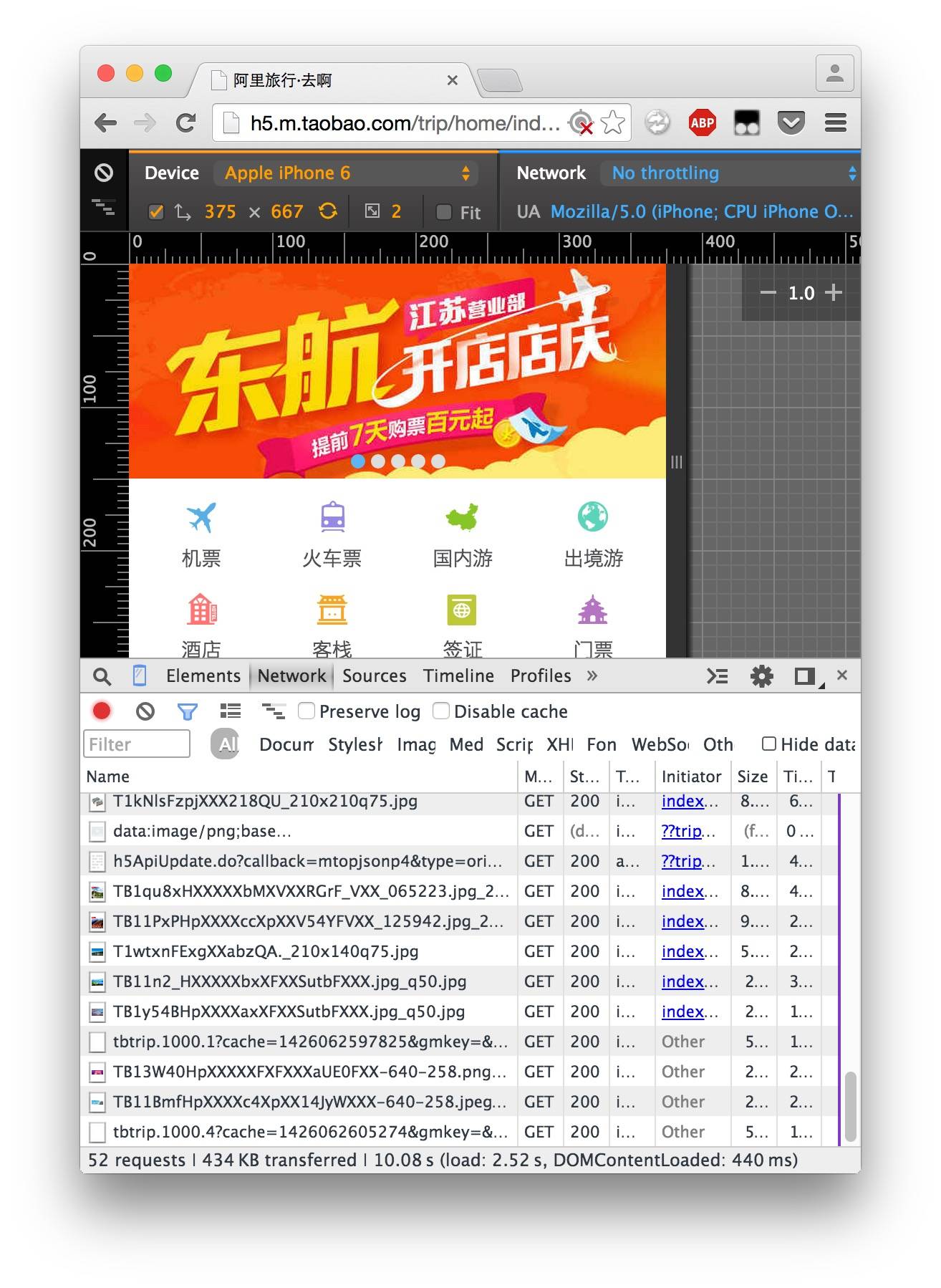Filter requests by Stylesheets type

point(355,744)
